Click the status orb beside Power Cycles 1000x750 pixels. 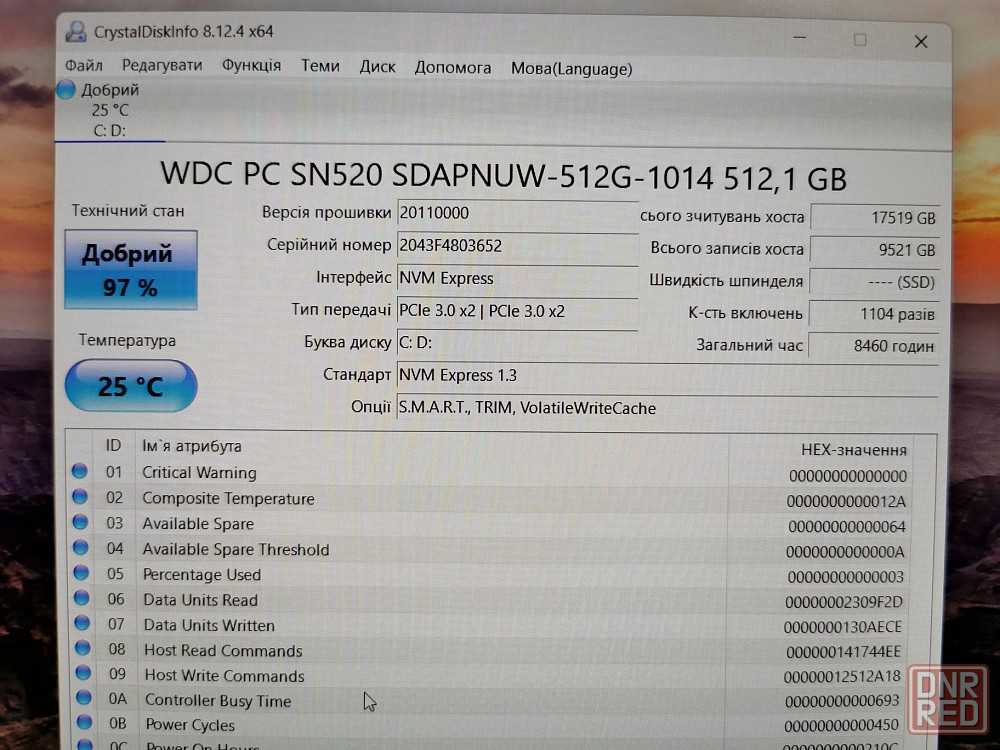[x=85, y=723]
